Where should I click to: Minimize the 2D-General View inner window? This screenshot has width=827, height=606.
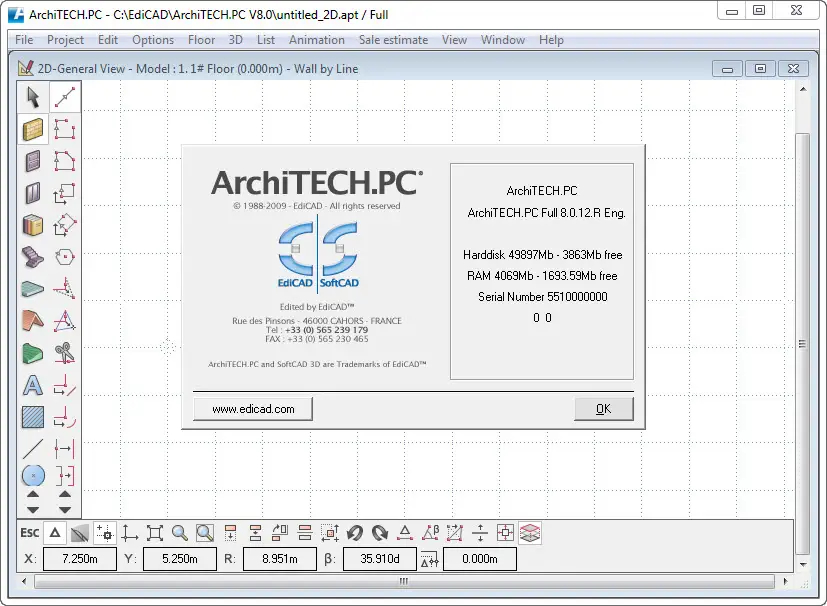point(727,69)
